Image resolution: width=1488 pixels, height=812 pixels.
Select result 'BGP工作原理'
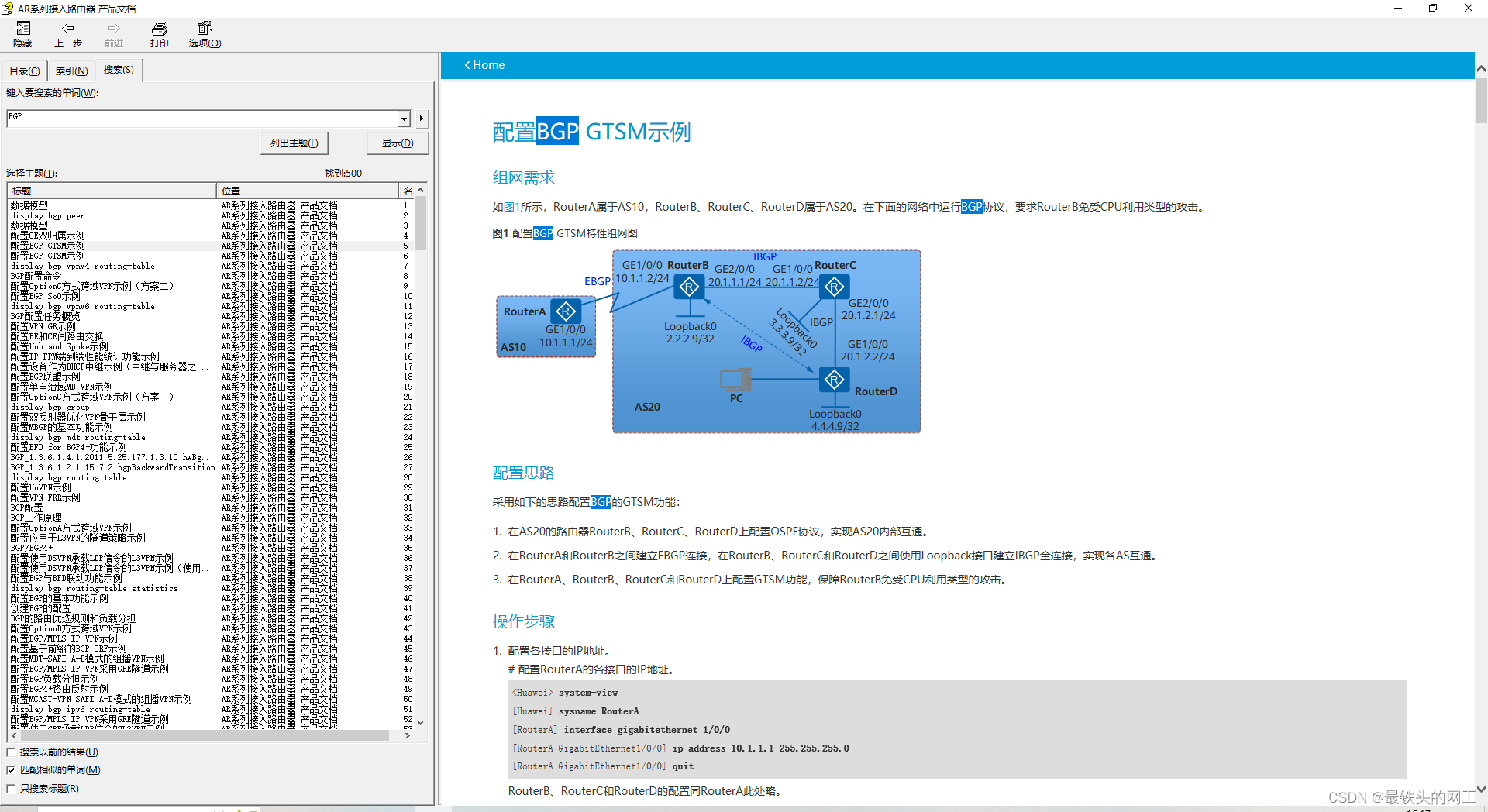(x=36, y=518)
